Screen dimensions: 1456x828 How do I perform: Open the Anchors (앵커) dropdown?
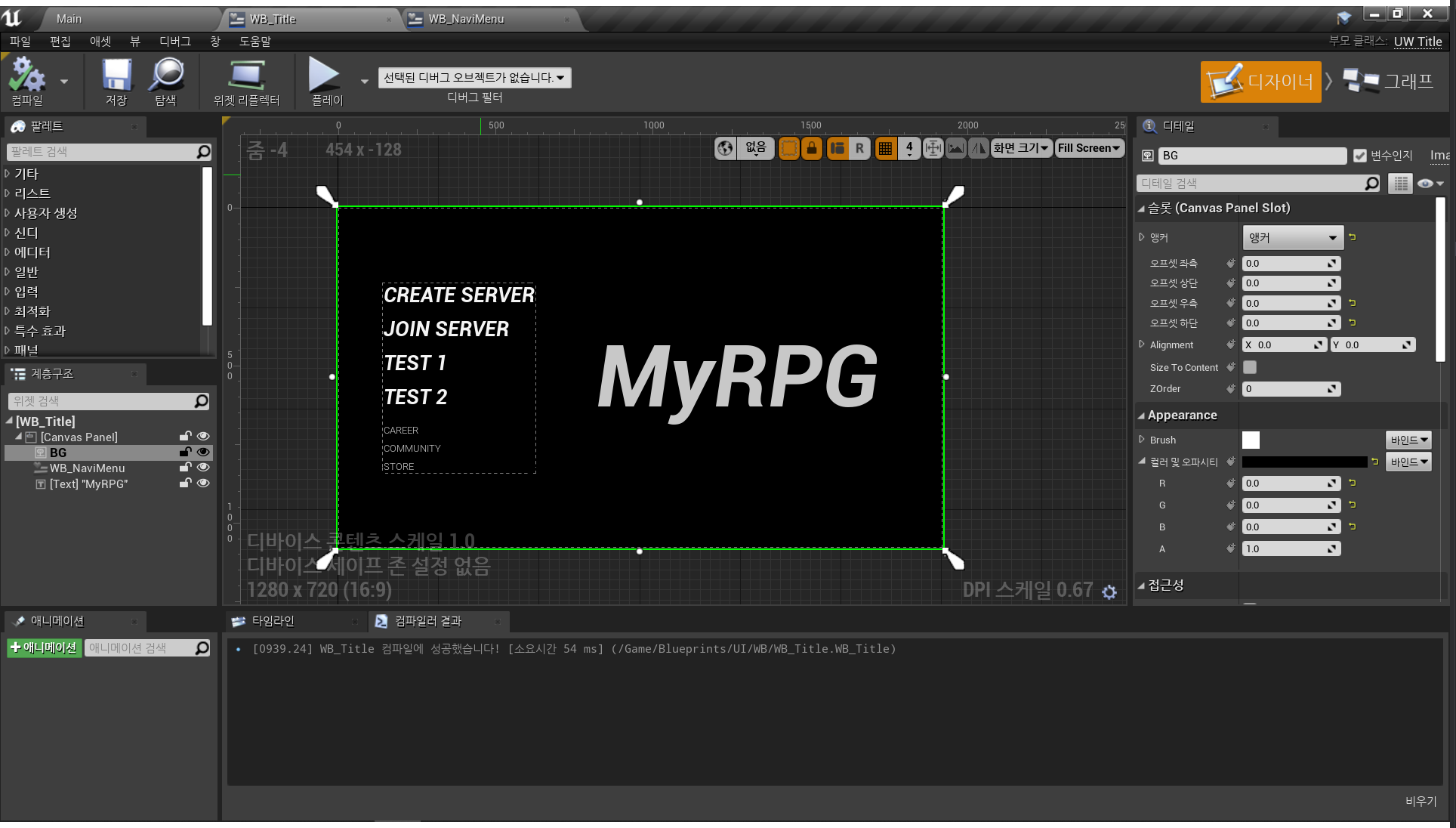tap(1293, 238)
